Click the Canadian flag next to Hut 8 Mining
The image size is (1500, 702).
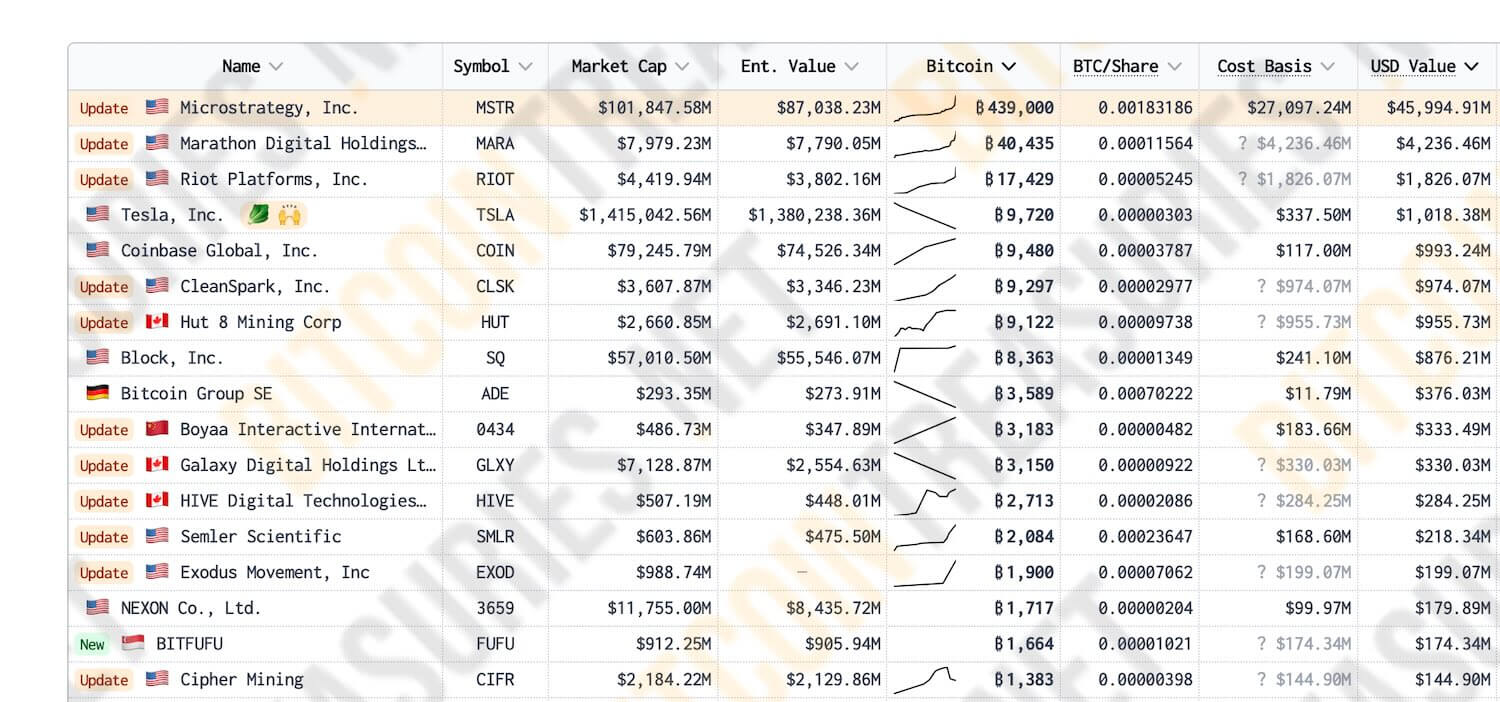coord(157,322)
